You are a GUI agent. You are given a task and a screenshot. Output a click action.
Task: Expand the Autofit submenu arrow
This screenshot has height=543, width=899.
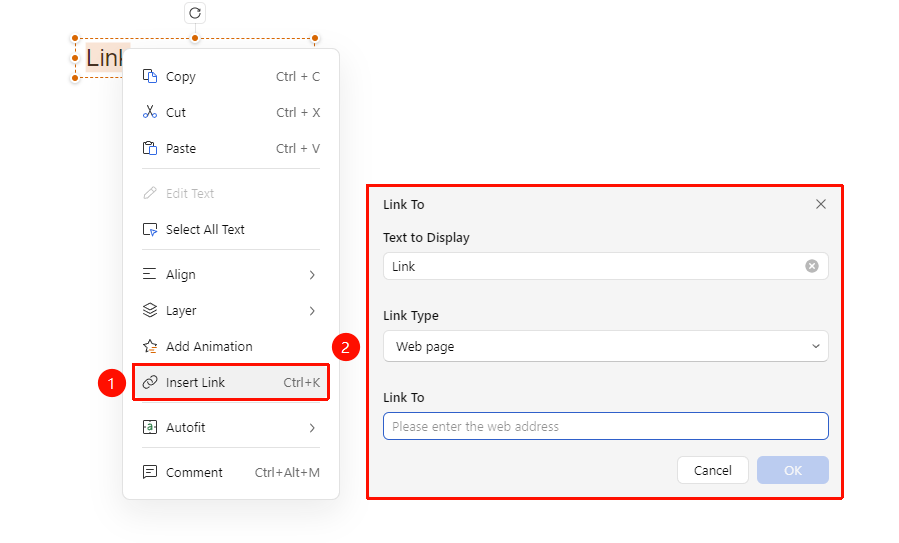coord(312,428)
